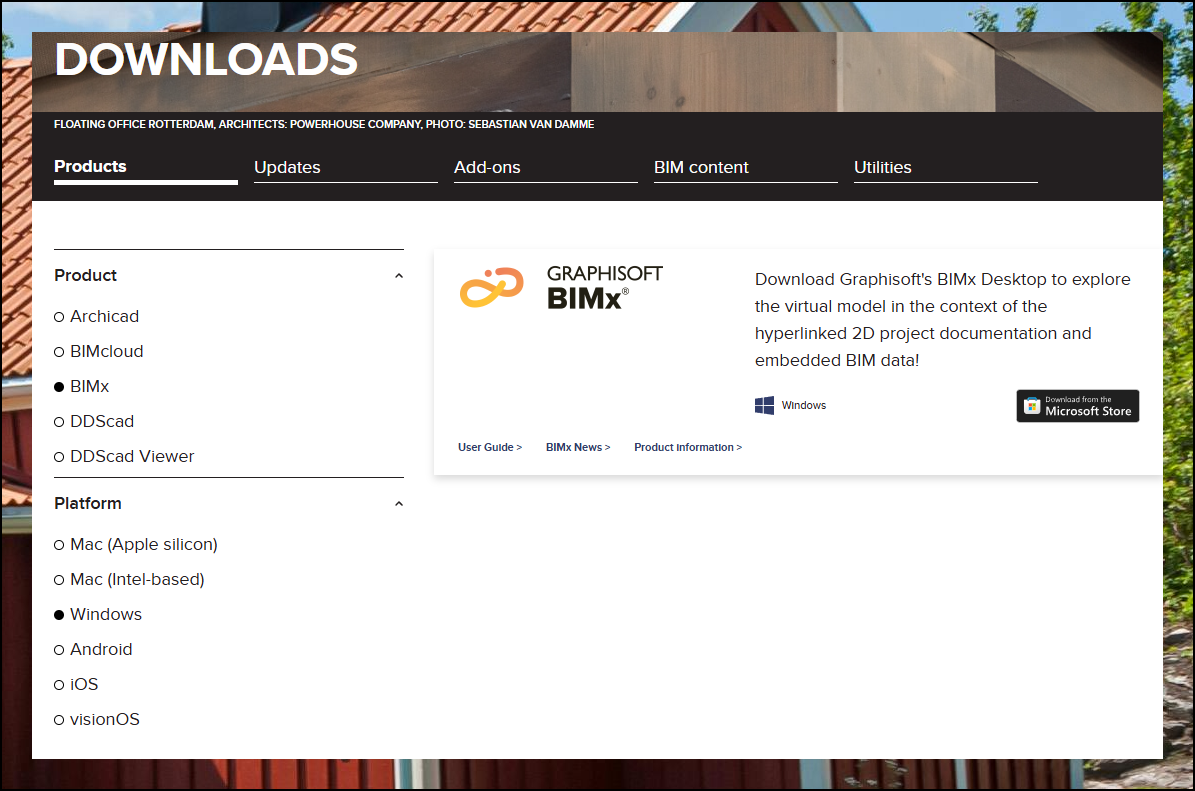Collapse the Platform filter section chevron
The height and width of the screenshot is (791, 1195).
(x=399, y=504)
